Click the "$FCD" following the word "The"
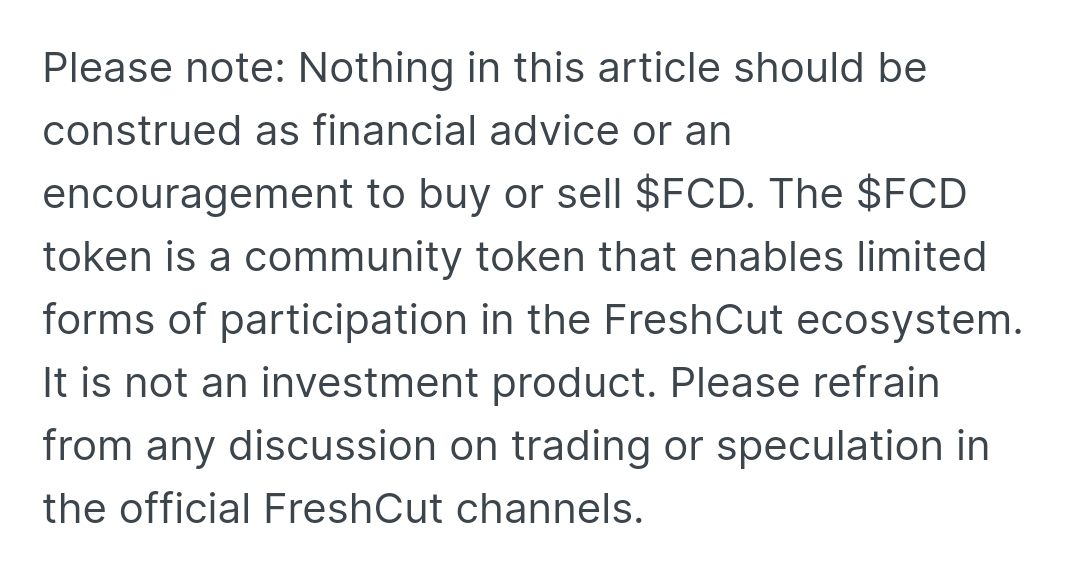The image size is (1080, 580). pos(912,194)
